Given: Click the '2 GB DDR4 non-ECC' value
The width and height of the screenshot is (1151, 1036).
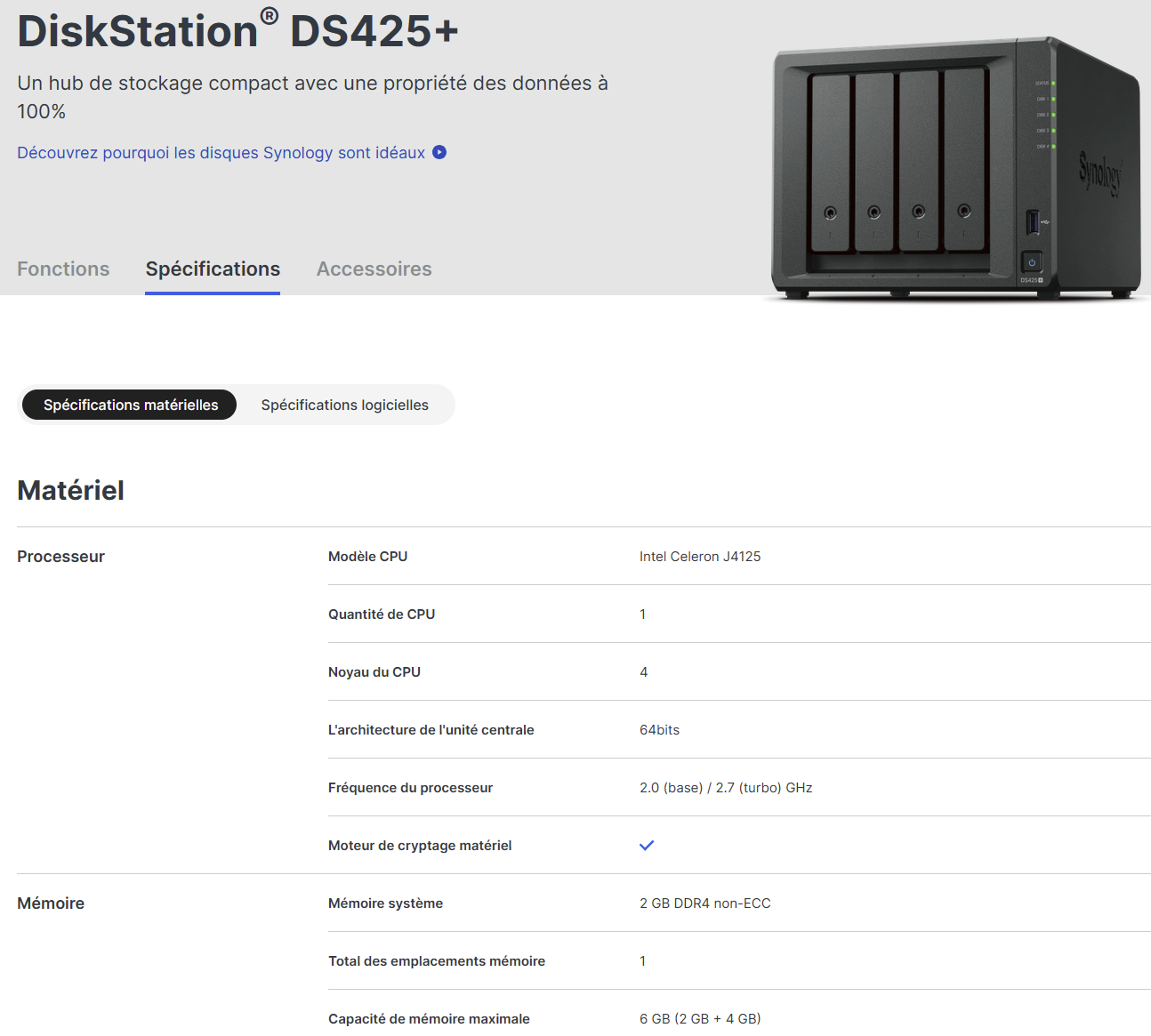Looking at the screenshot, I should 705,903.
